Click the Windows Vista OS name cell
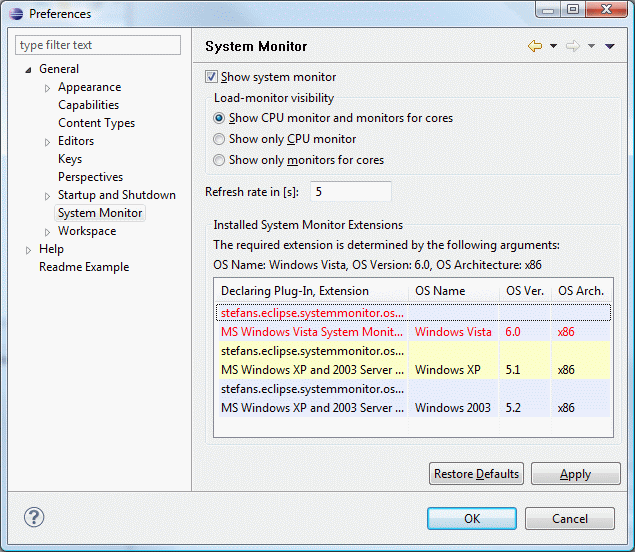 click(453, 332)
